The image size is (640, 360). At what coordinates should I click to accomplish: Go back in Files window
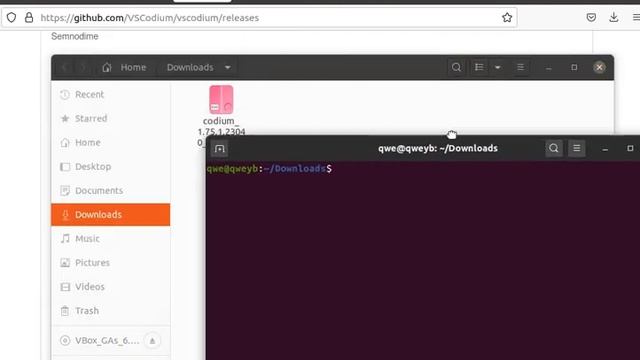[x=64, y=67]
